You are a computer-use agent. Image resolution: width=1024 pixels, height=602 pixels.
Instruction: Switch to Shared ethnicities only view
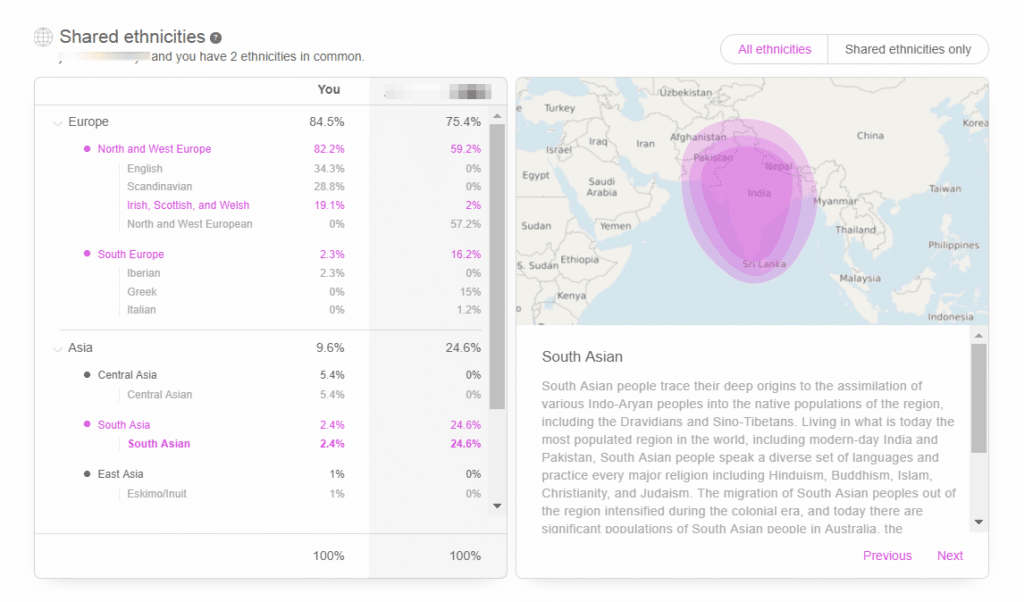tap(907, 49)
